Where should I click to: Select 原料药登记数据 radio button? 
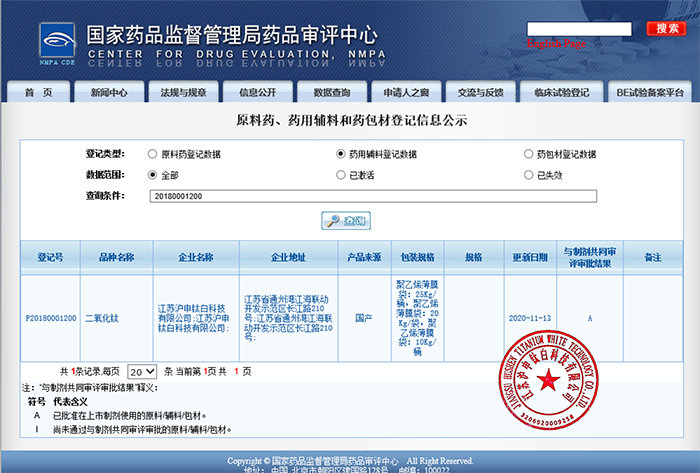pos(152,154)
